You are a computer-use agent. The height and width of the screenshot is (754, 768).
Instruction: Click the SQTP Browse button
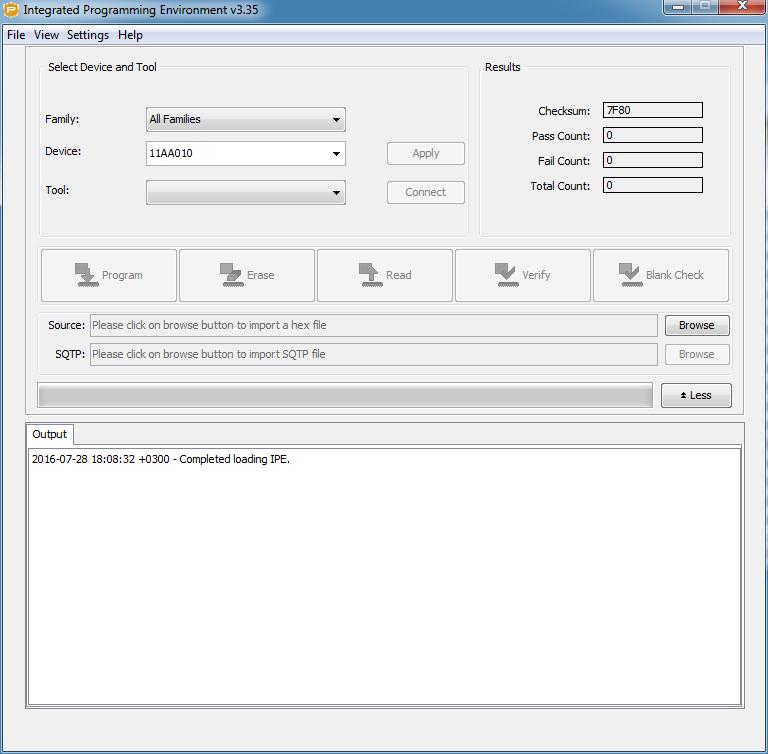697,354
